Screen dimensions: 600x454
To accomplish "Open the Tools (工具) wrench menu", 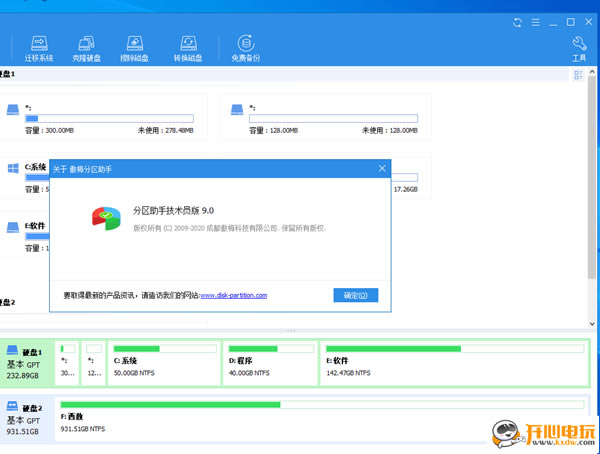I will [x=579, y=49].
